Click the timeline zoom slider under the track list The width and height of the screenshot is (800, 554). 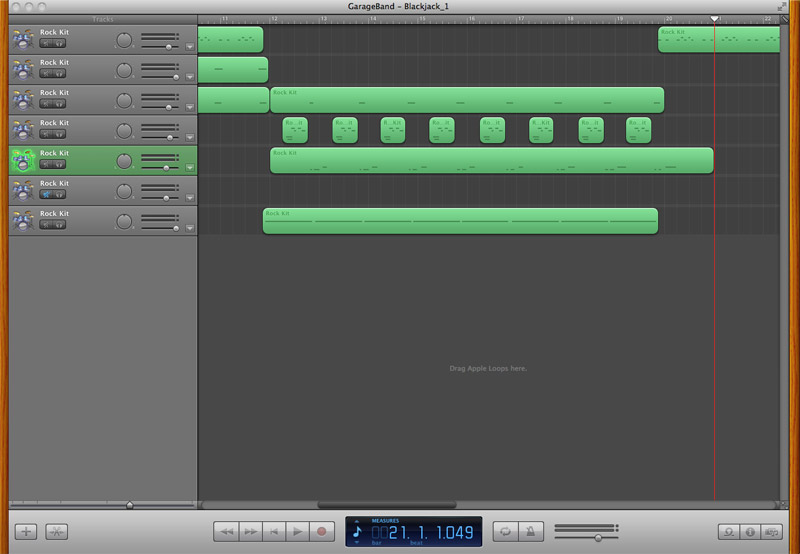click(x=130, y=505)
